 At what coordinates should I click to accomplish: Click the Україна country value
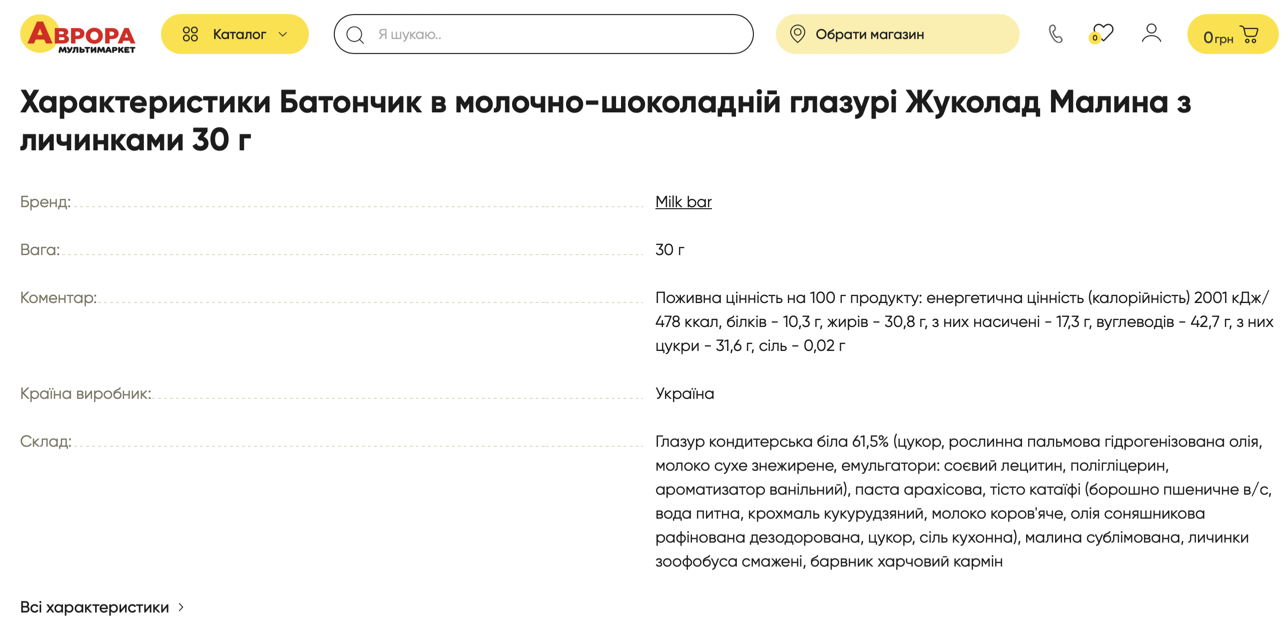[684, 394]
